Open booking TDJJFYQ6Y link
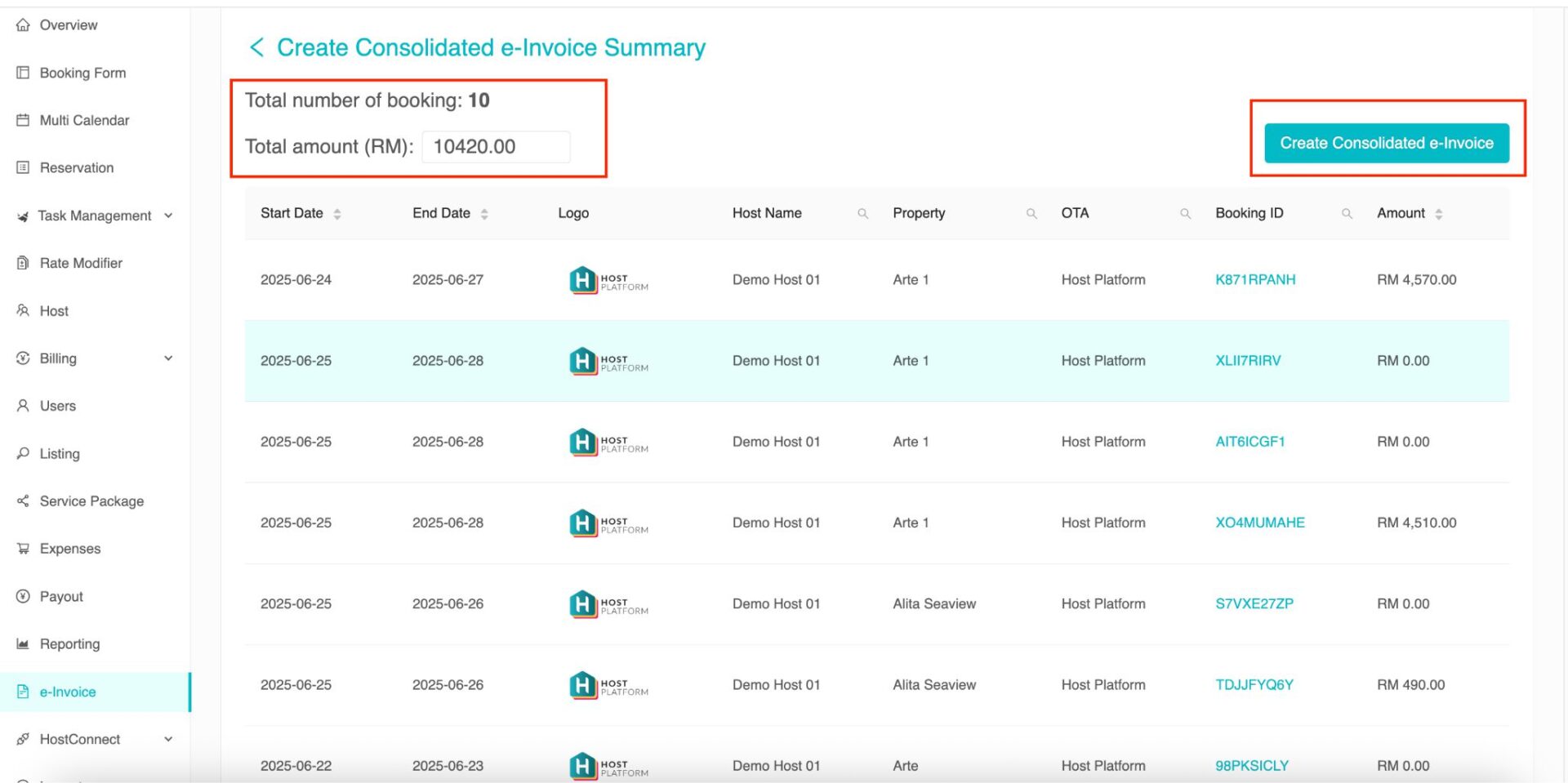This screenshot has width=1568, height=783. pyautogui.click(x=1254, y=684)
